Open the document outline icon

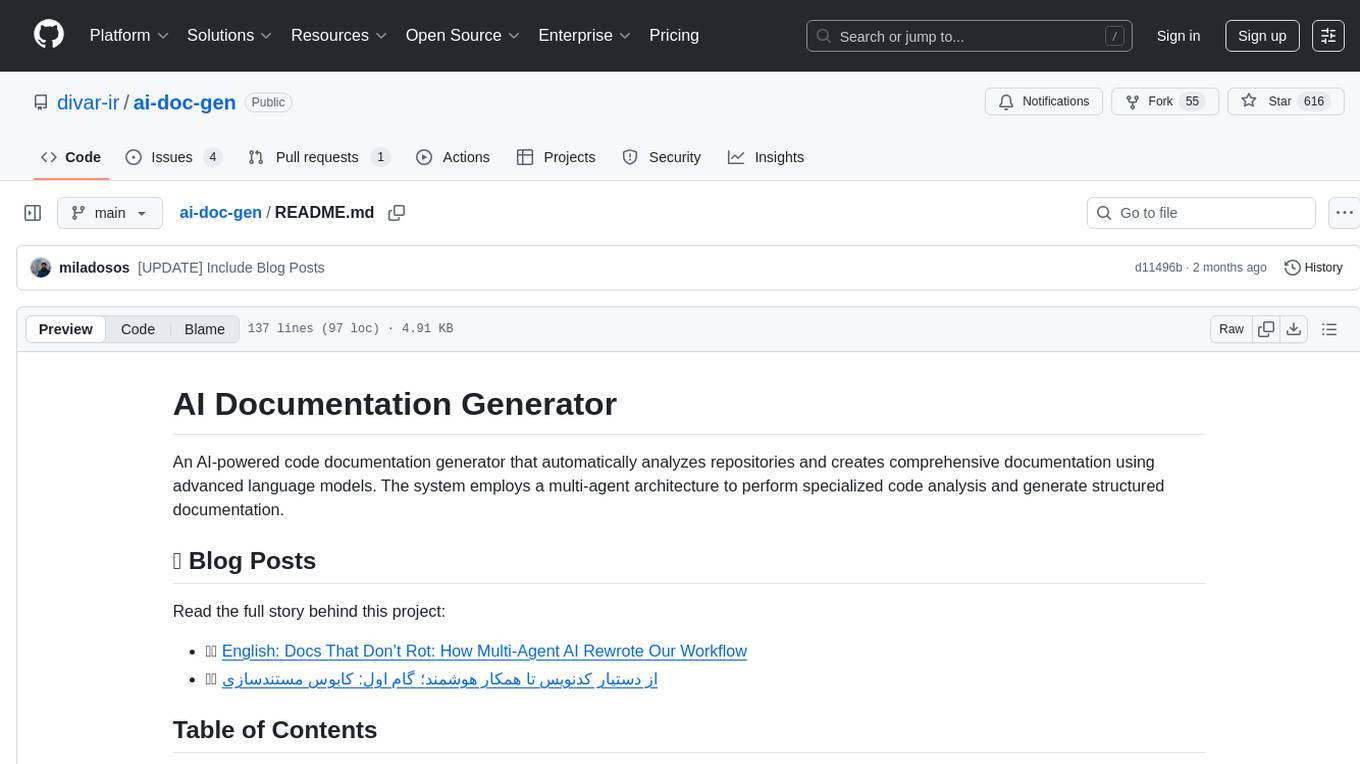click(1329, 329)
